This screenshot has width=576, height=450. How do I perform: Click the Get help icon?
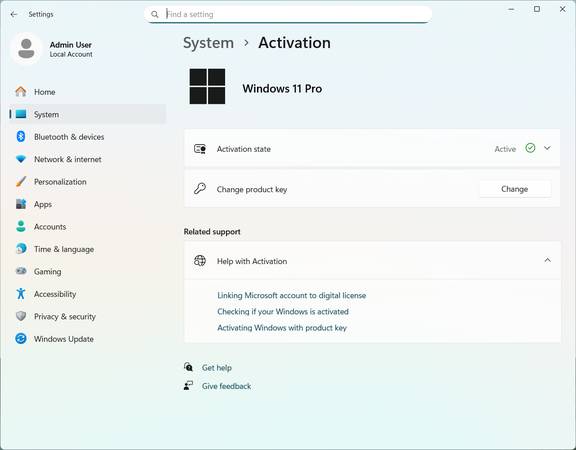pos(188,367)
